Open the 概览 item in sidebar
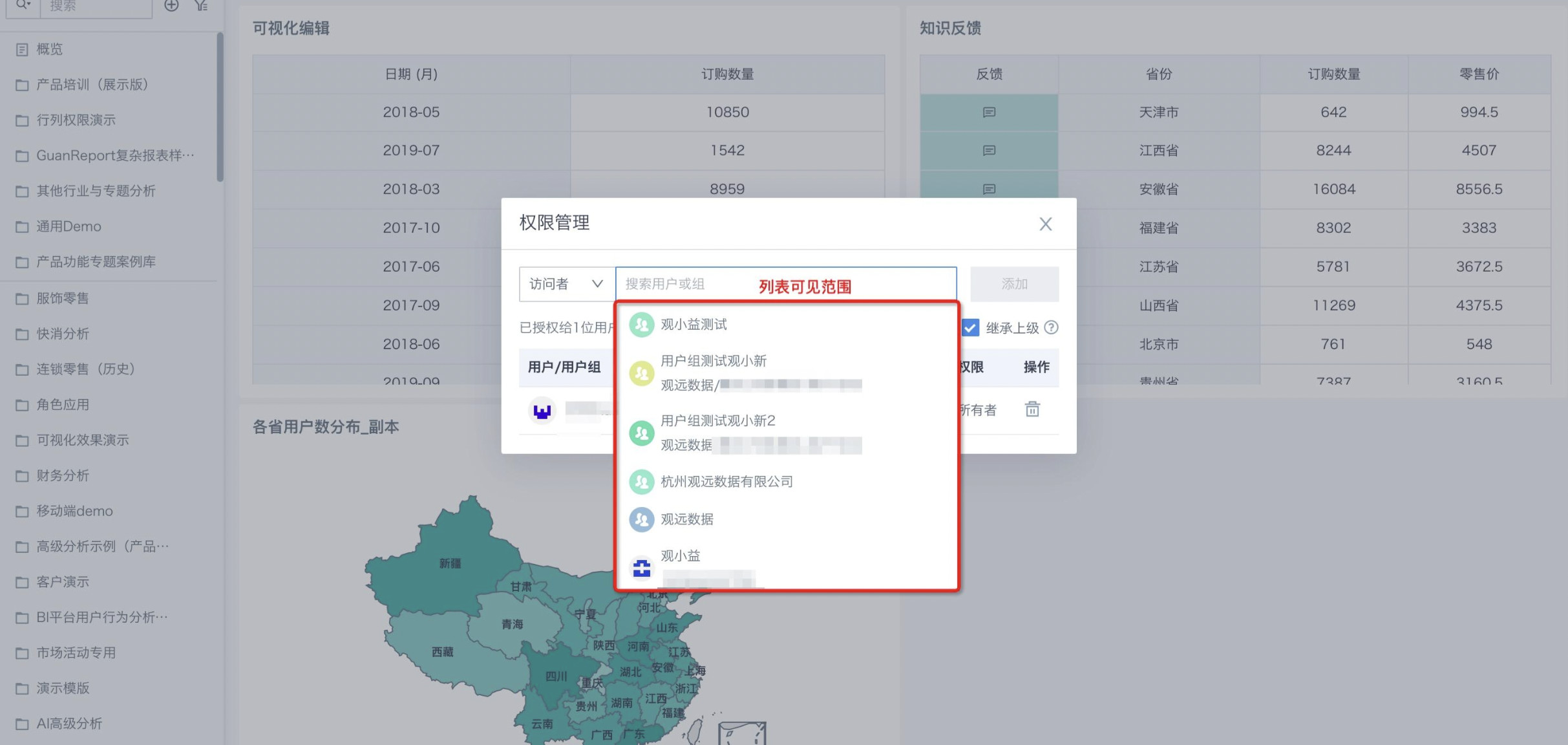Image resolution: width=1568 pixels, height=745 pixels. pos(49,49)
